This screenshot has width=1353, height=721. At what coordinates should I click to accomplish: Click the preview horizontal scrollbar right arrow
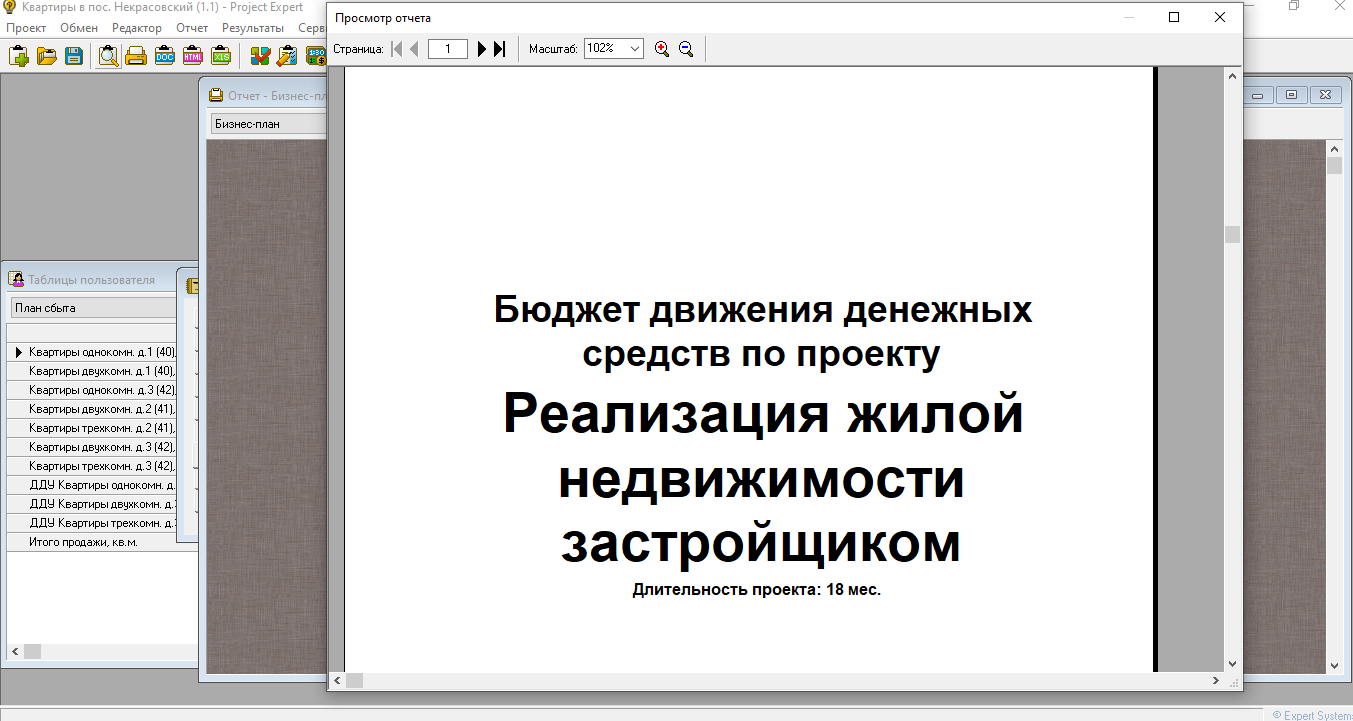(1216, 681)
